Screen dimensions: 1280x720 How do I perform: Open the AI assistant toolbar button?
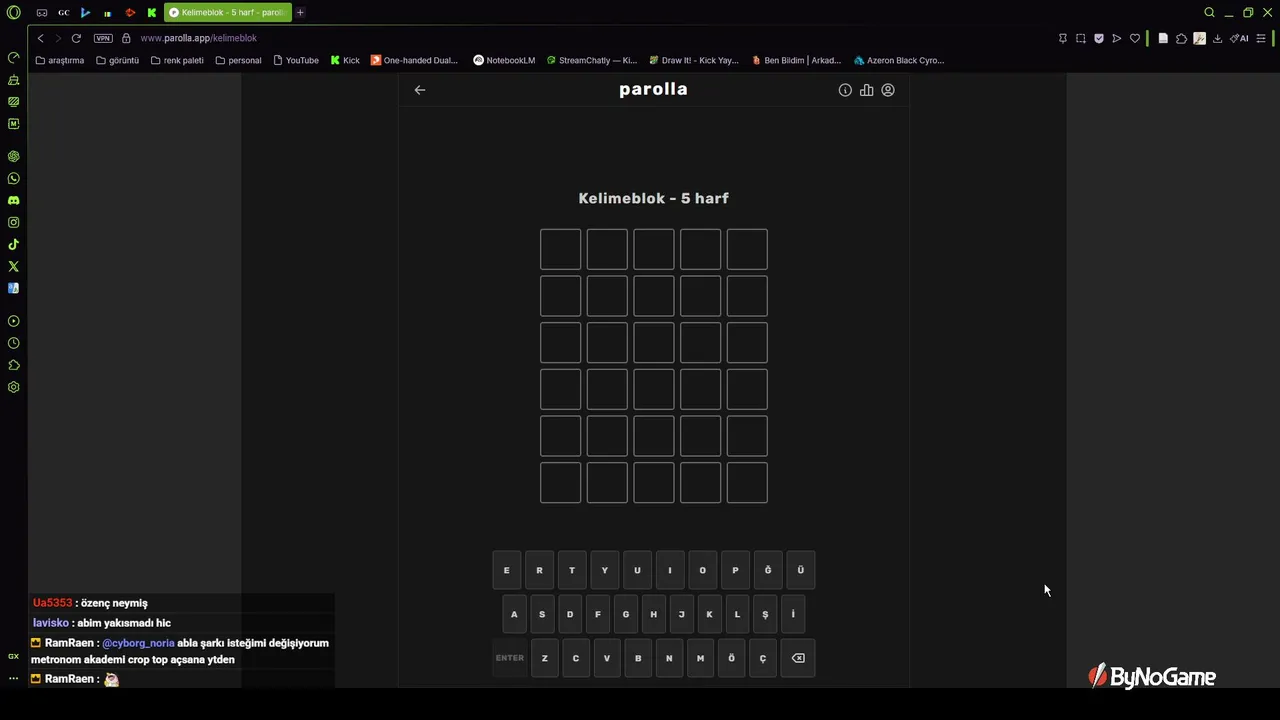(1240, 38)
